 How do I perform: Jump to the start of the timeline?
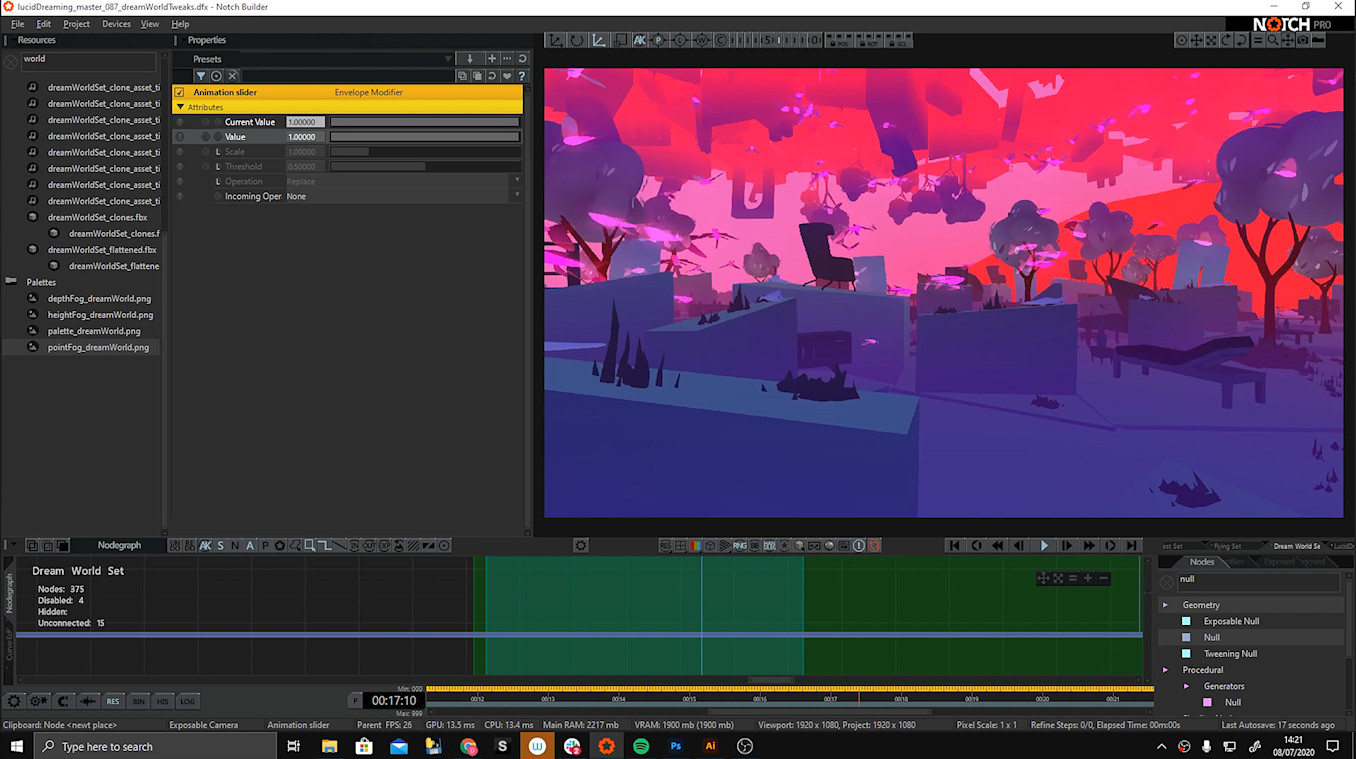pos(954,546)
